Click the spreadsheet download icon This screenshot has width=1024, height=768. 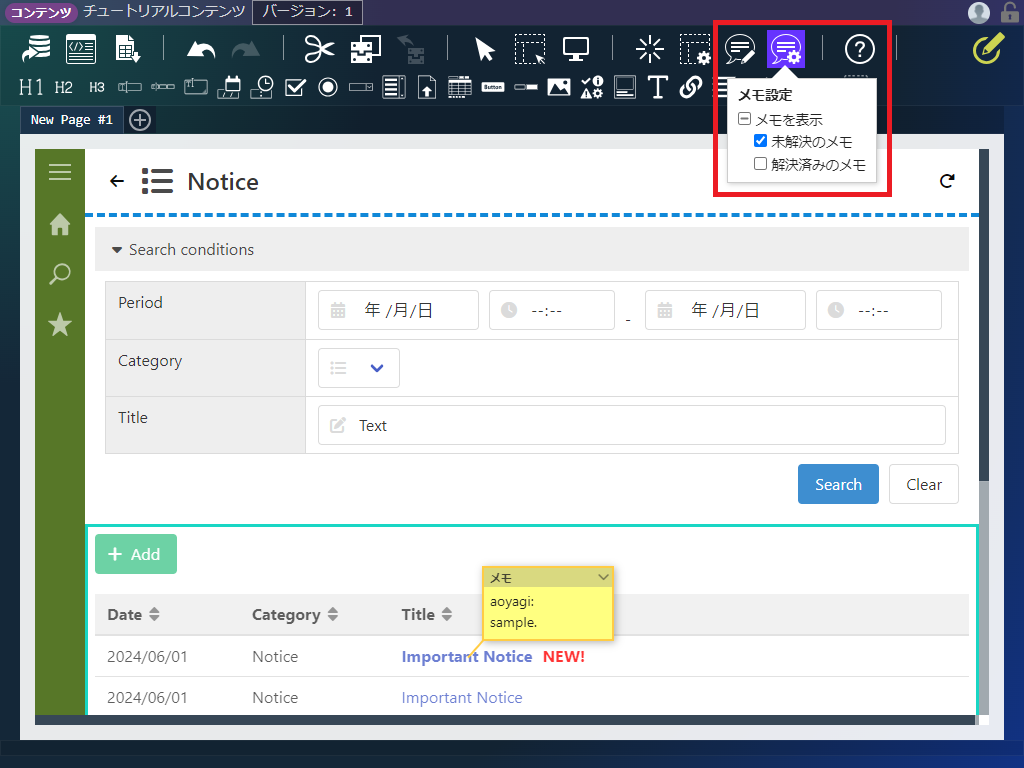click(x=127, y=49)
